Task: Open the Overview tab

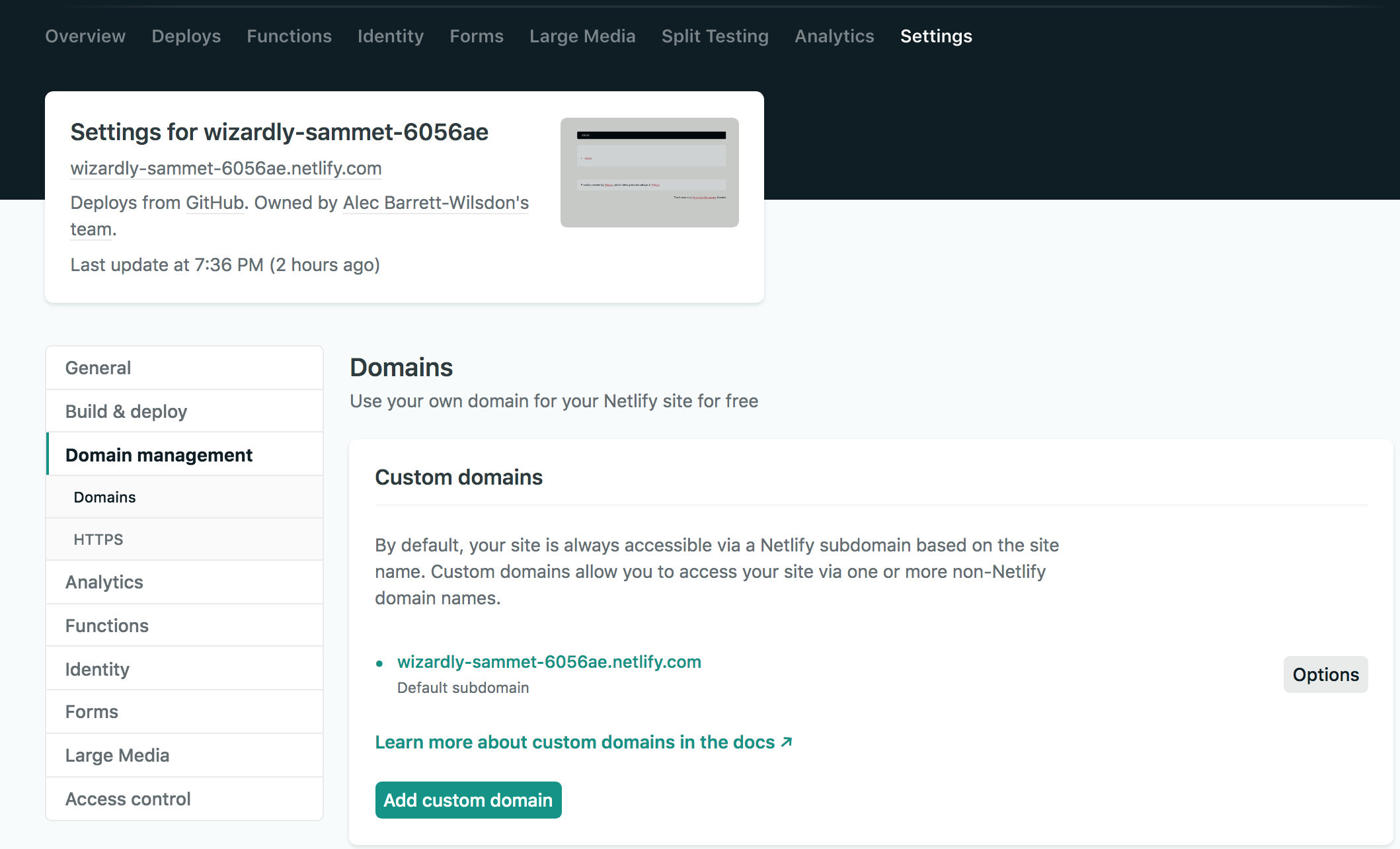Action: 85,36
